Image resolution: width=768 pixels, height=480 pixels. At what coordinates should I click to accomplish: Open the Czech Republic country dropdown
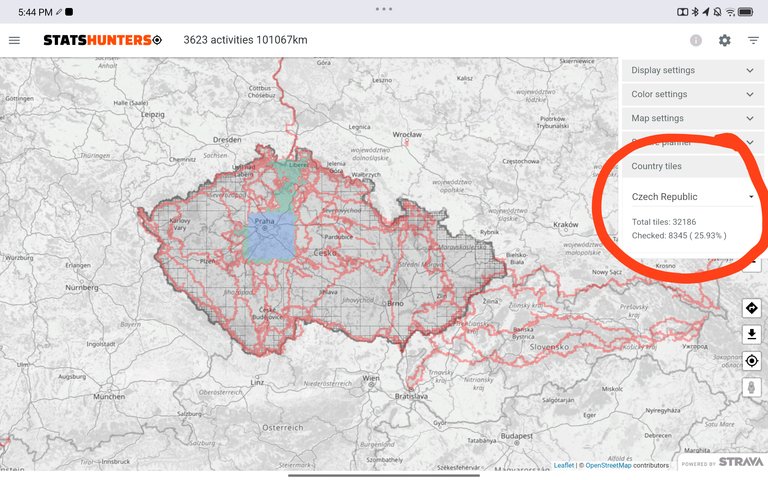692,197
